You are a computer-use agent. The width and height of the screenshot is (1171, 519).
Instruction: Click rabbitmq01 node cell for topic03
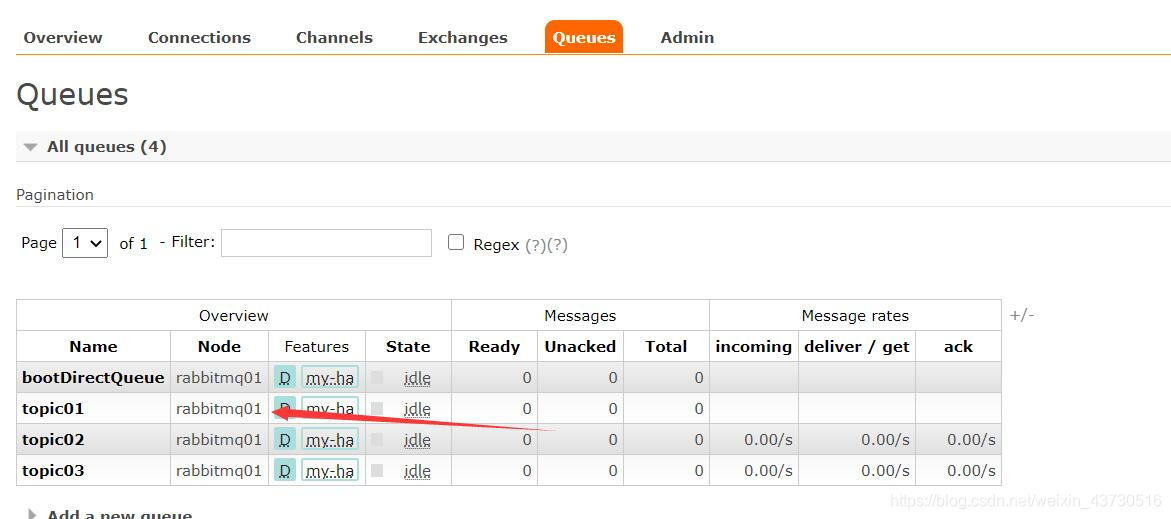pyautogui.click(x=219, y=471)
